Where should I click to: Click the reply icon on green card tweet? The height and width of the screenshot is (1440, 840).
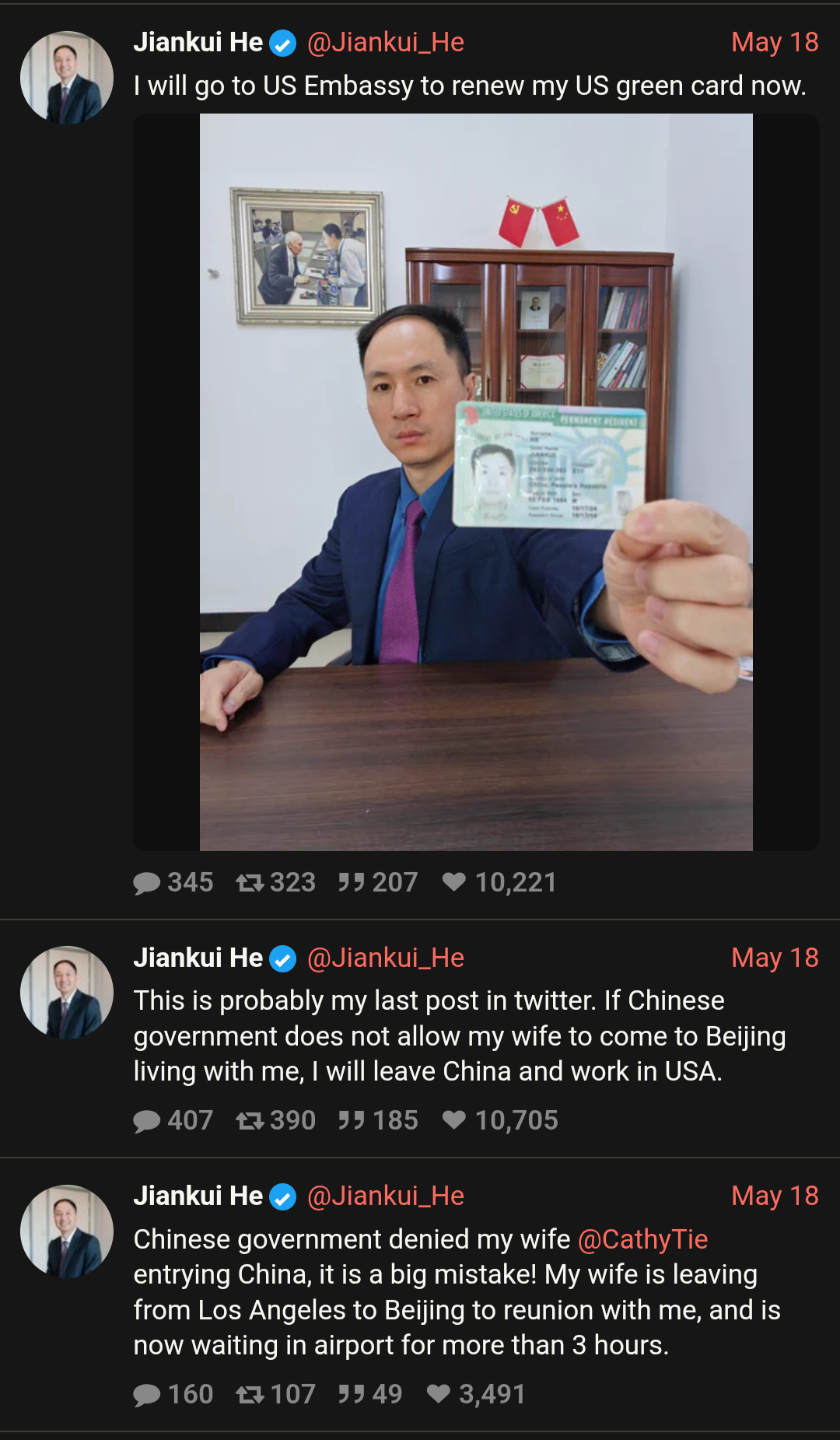147,883
